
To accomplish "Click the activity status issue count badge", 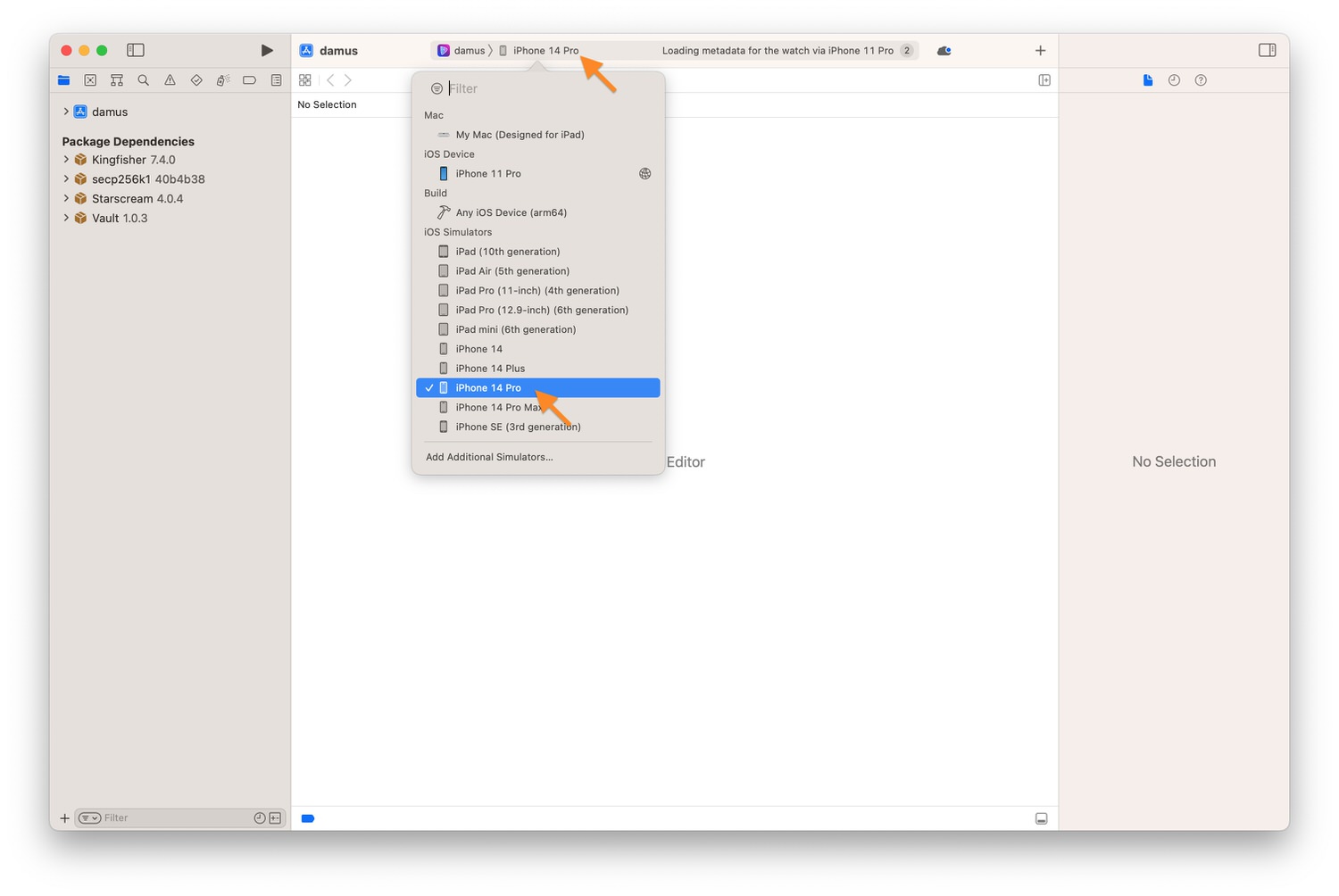I will (x=906, y=51).
